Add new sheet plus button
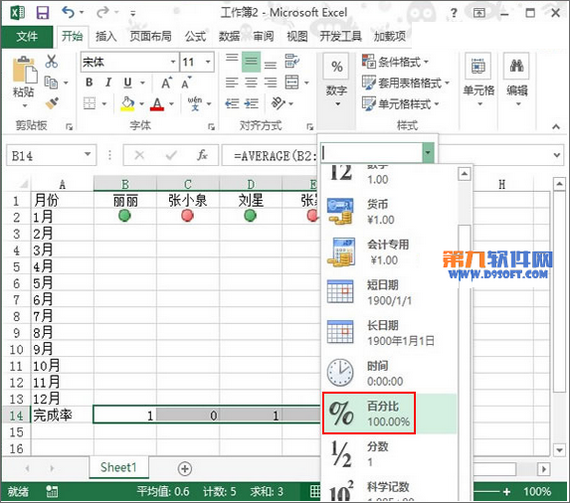This screenshot has height=503, width=570. point(185,468)
